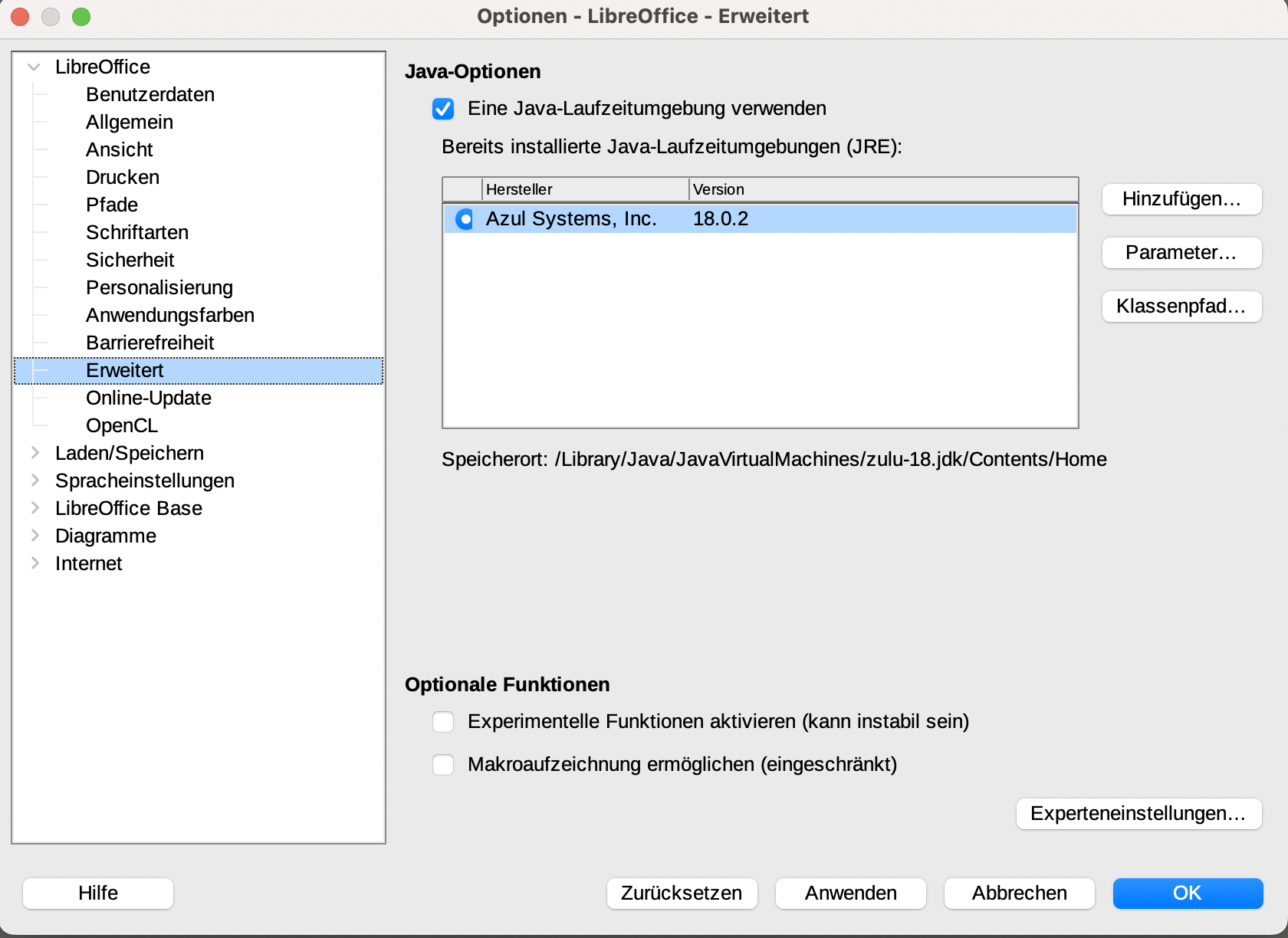This screenshot has width=1288, height=938.
Task: Open Online-Update settings
Action: tap(149, 398)
